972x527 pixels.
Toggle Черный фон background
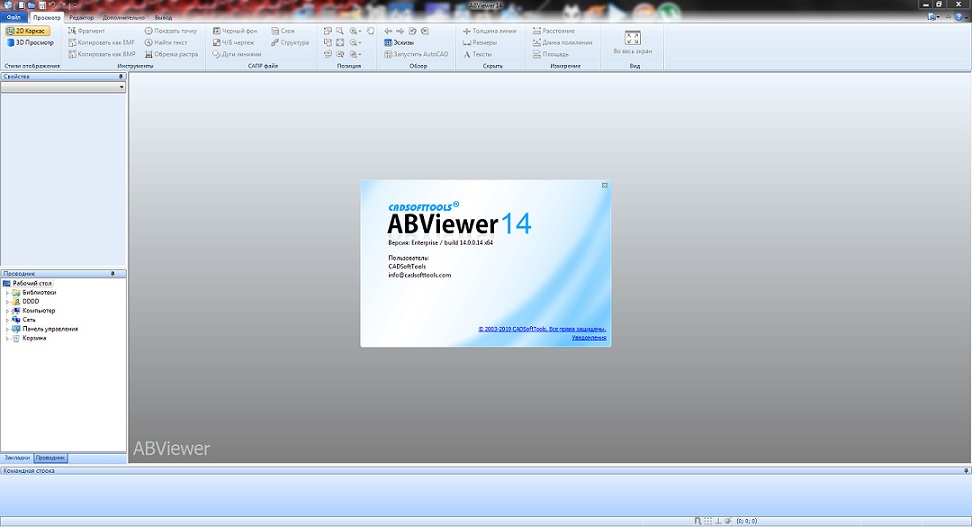(x=234, y=30)
